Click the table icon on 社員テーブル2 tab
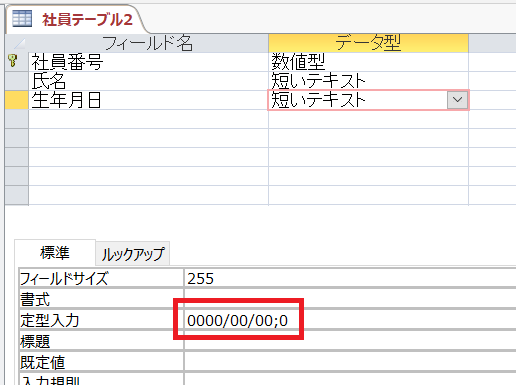This screenshot has width=516, height=385. [22, 19]
